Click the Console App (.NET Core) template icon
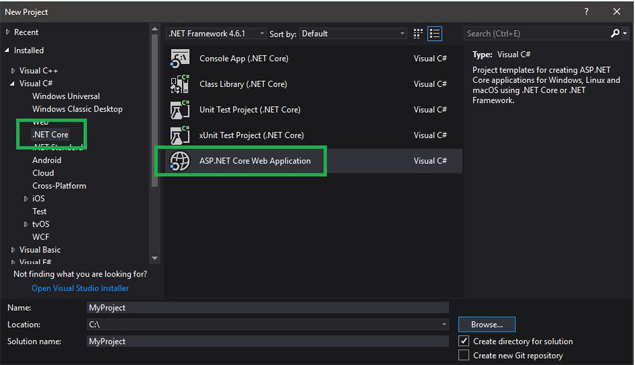Viewport: 635px width, 365px height. pyautogui.click(x=180, y=59)
